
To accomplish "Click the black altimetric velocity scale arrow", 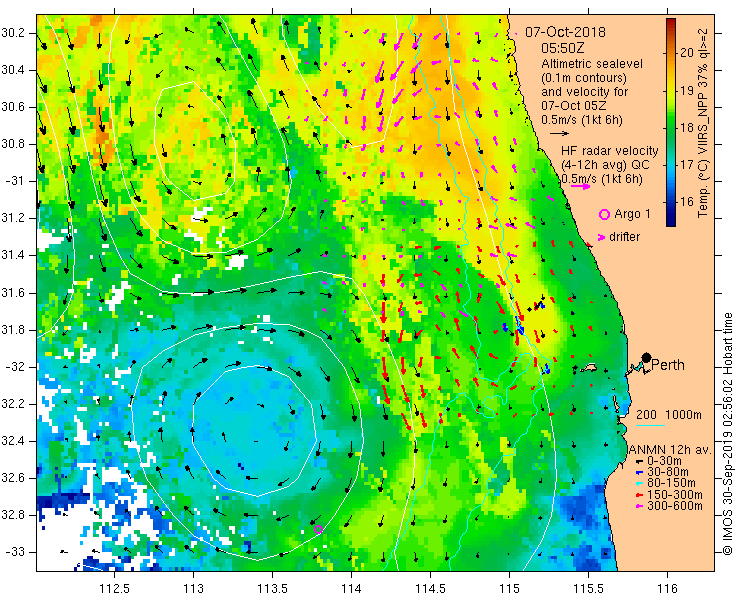I will tap(560, 134).
